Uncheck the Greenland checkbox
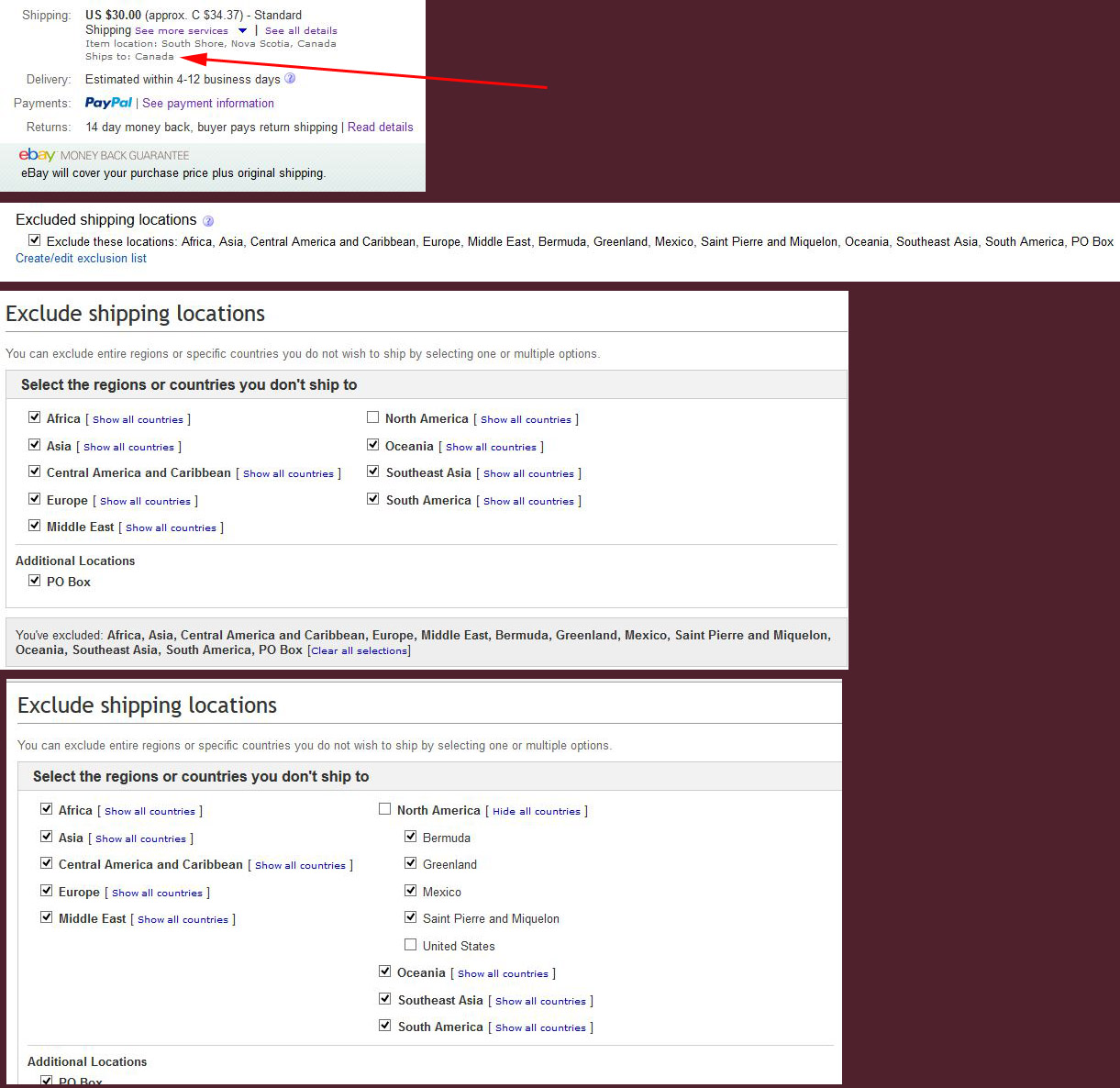 [x=411, y=863]
